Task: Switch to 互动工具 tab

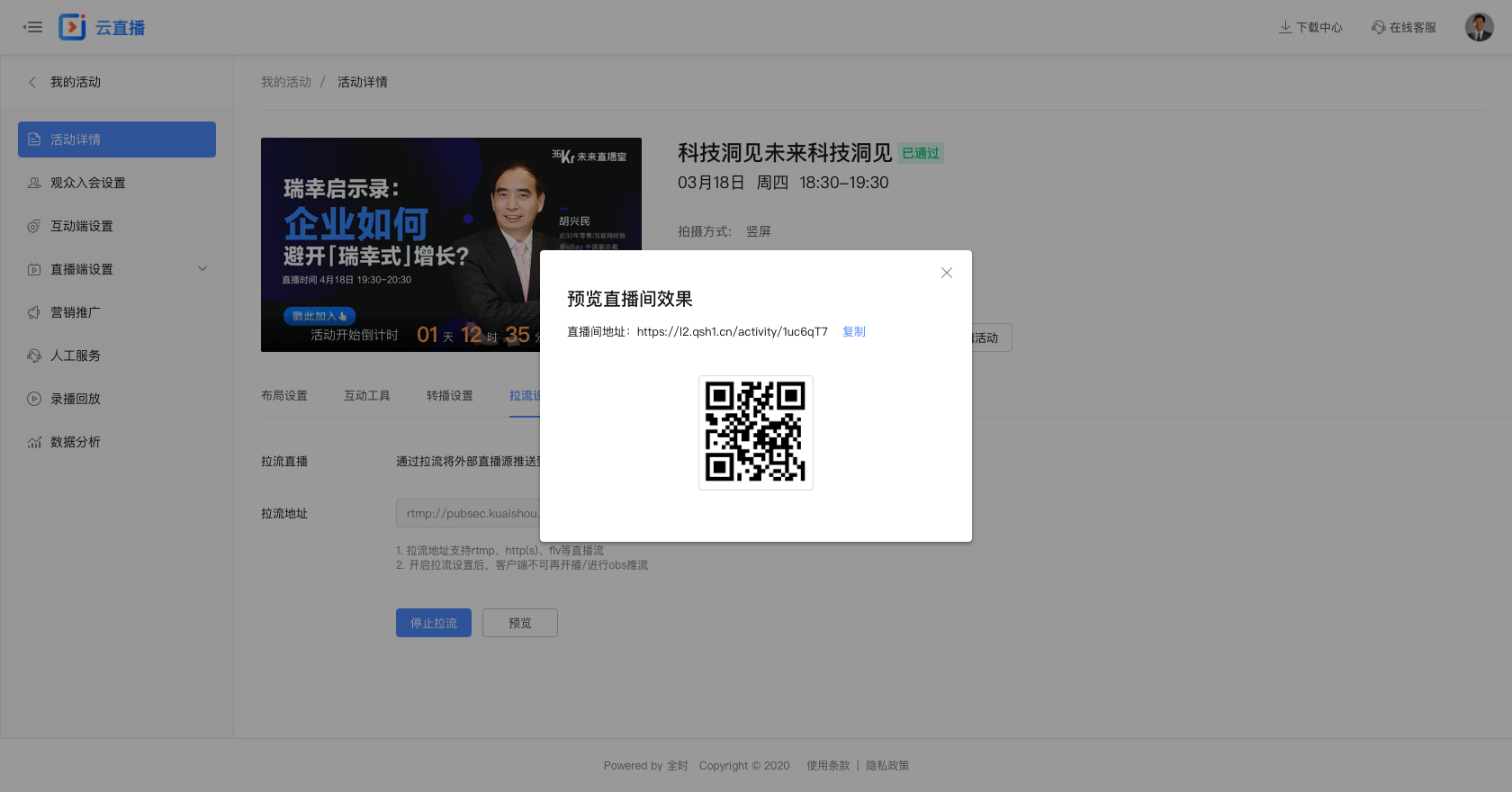Action: (367, 396)
